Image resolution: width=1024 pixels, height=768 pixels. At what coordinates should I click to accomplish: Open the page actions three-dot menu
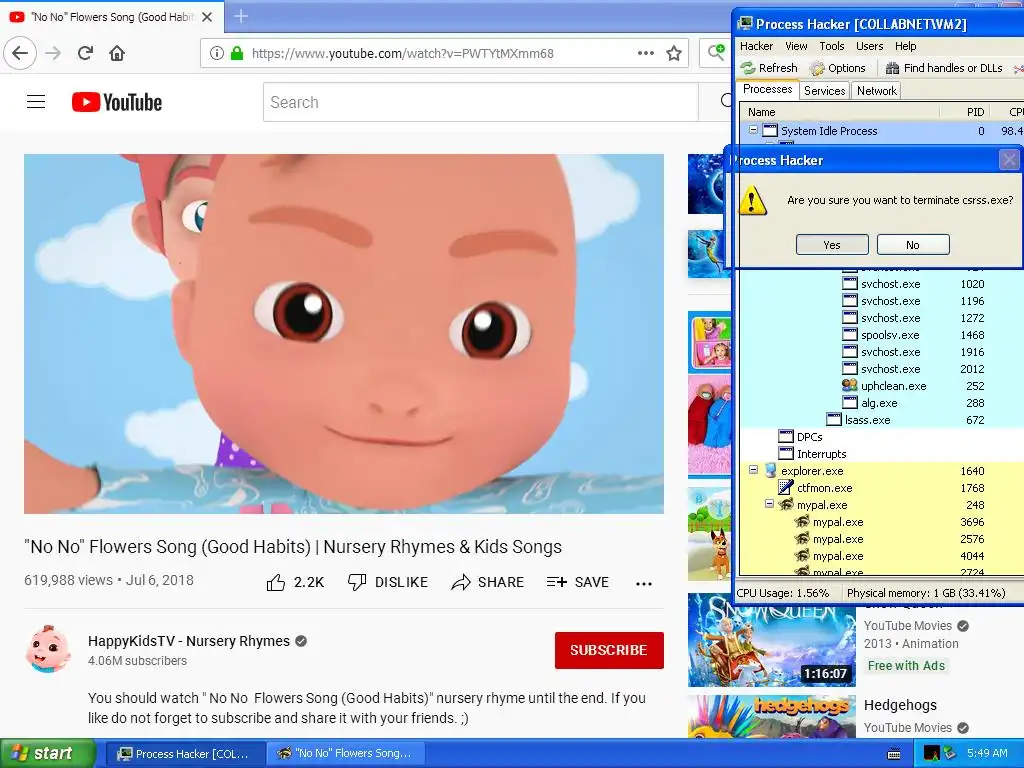(x=645, y=53)
